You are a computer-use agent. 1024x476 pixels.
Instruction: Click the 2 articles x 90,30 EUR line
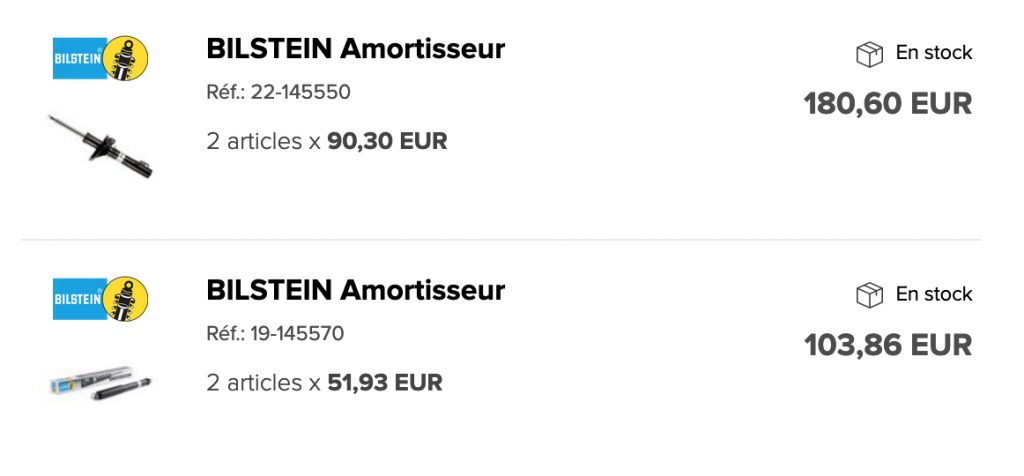tap(327, 141)
